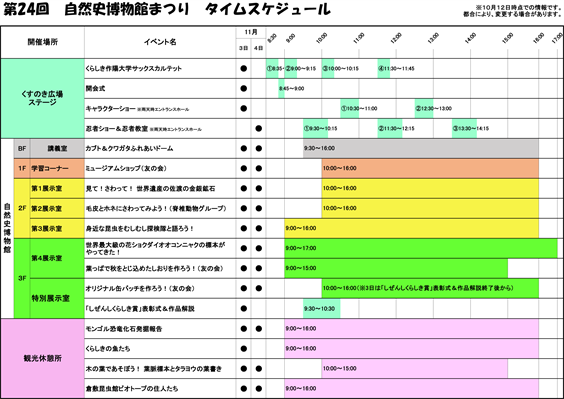Select the 第4展示室 room cell
The height and width of the screenshot is (399, 564).
(57, 258)
